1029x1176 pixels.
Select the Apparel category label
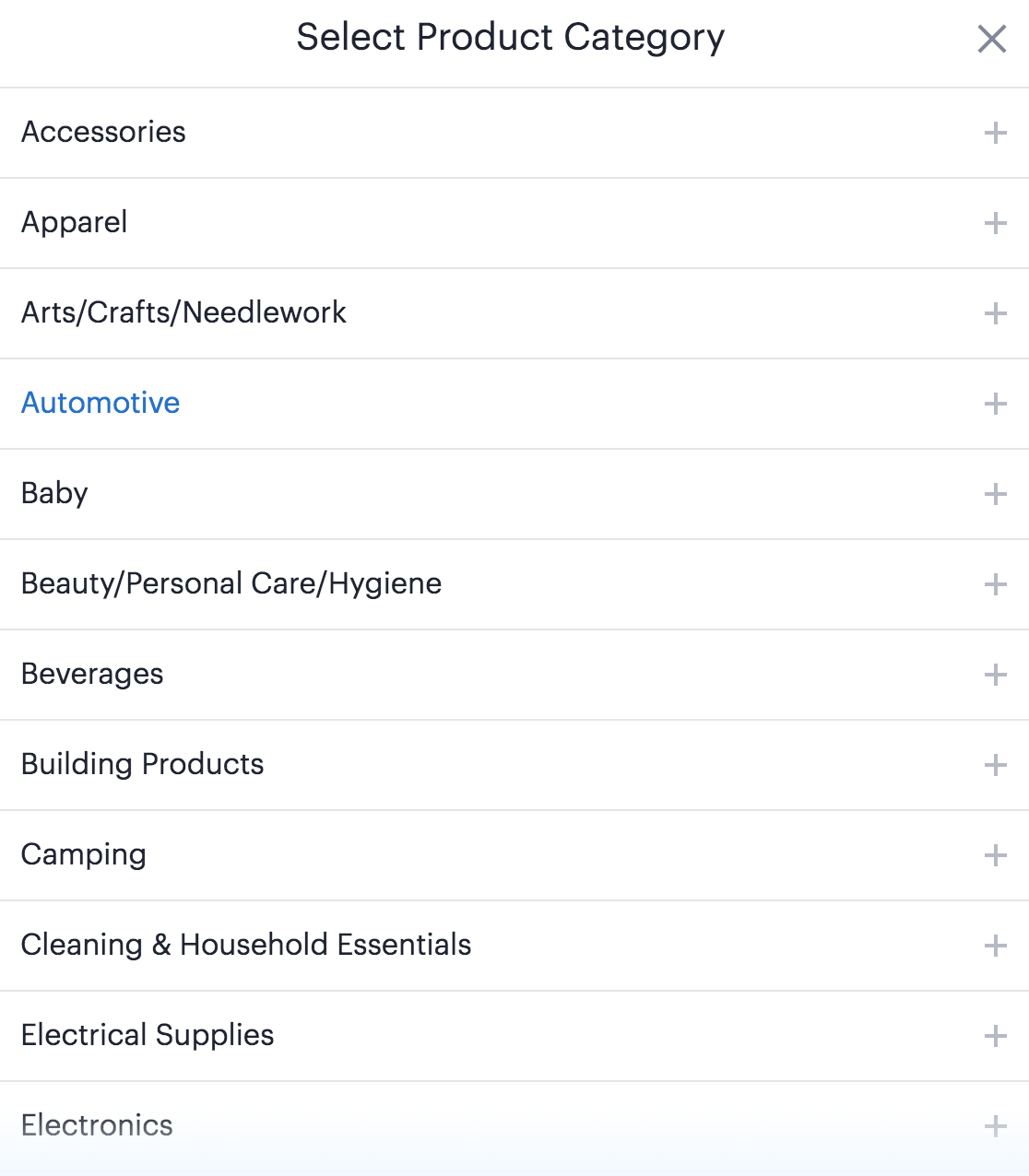(x=74, y=223)
